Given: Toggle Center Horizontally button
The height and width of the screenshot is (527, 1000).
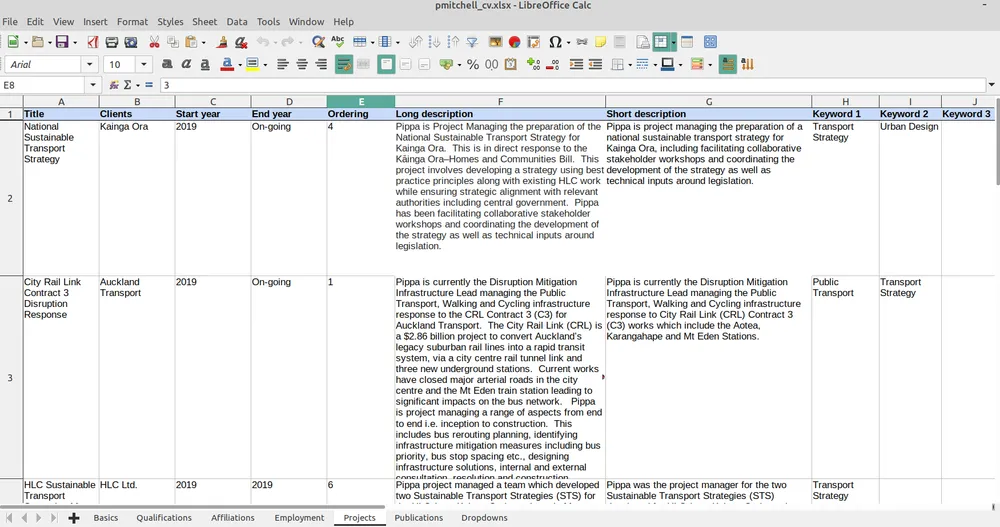Looking at the screenshot, I should [302, 64].
